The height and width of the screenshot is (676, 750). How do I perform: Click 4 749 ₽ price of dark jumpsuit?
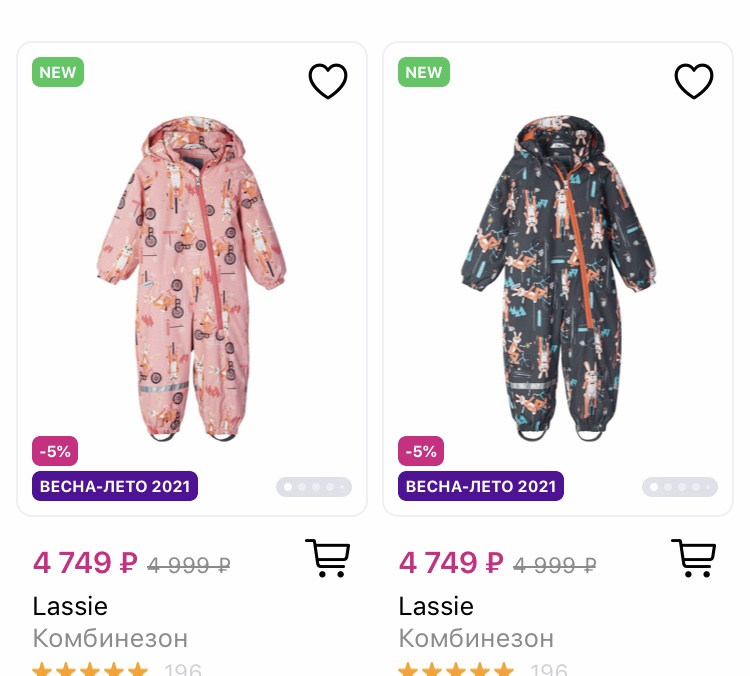(x=451, y=563)
